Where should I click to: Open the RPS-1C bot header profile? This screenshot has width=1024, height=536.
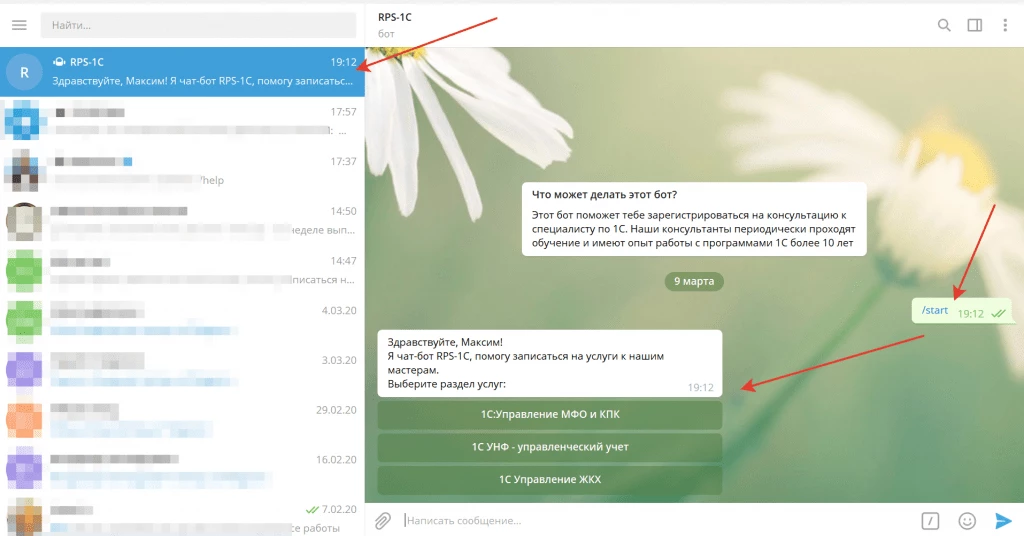coord(395,24)
